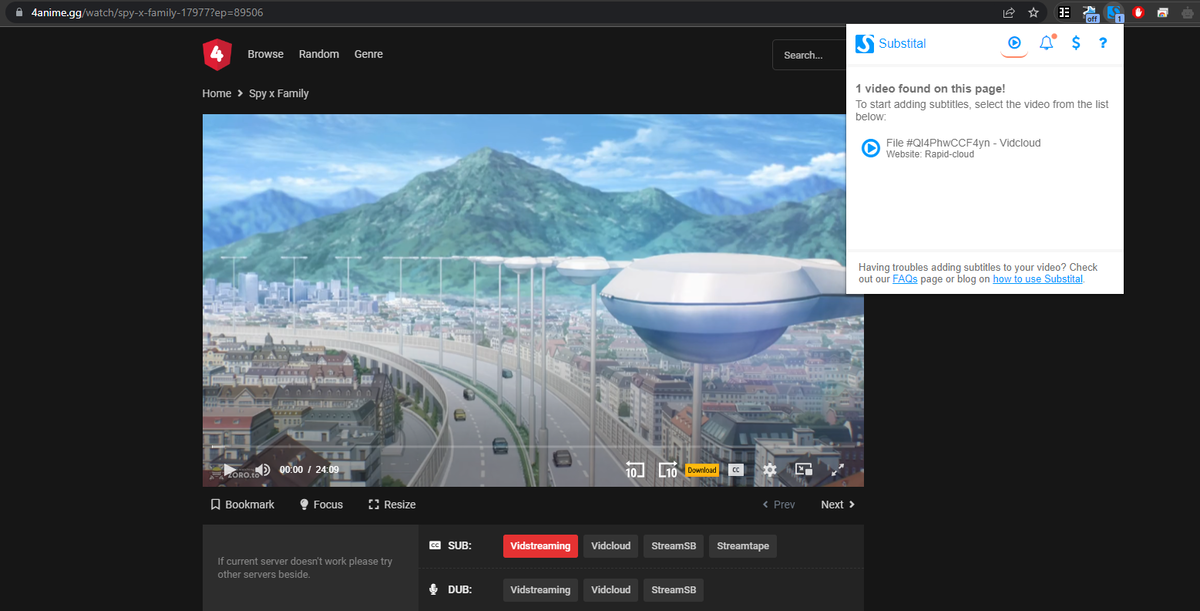This screenshot has width=1200, height=611.
Task: Click the Chrome windows extension icon
Action: point(1162,12)
